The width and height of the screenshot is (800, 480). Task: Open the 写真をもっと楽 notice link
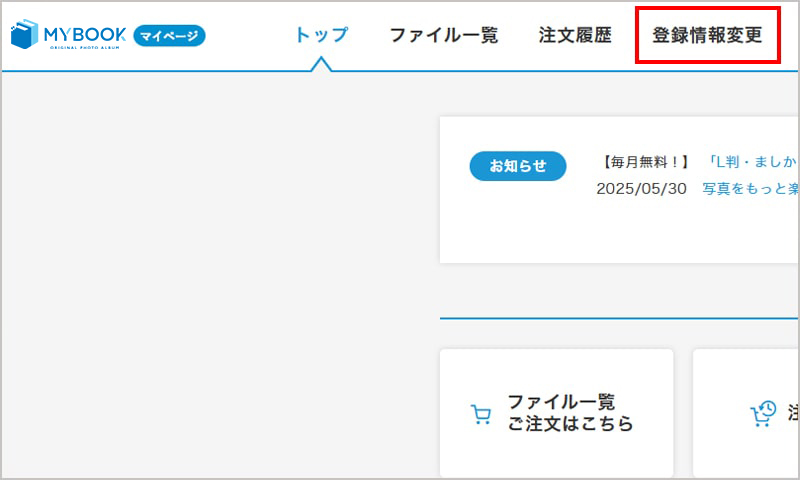pos(751,189)
